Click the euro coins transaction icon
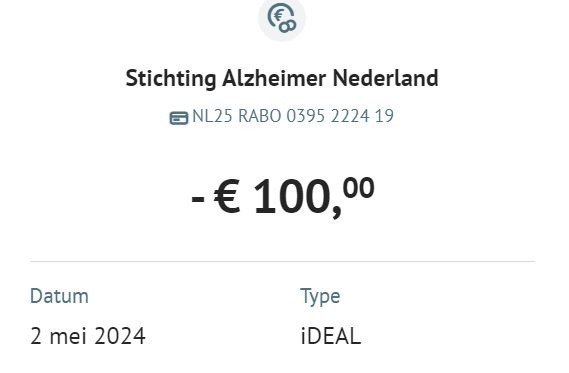 click(282, 18)
